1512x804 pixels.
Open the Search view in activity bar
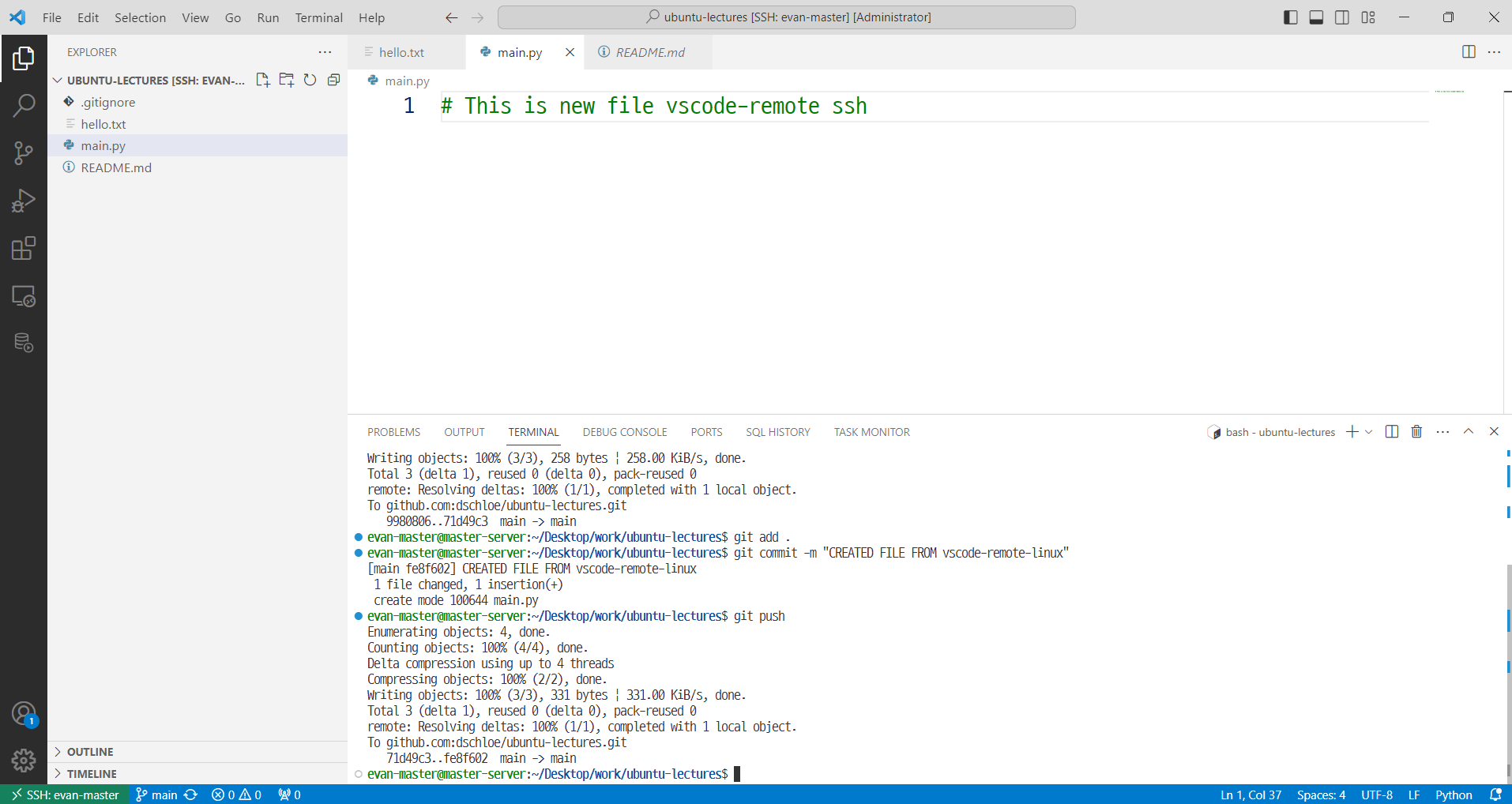[24, 105]
